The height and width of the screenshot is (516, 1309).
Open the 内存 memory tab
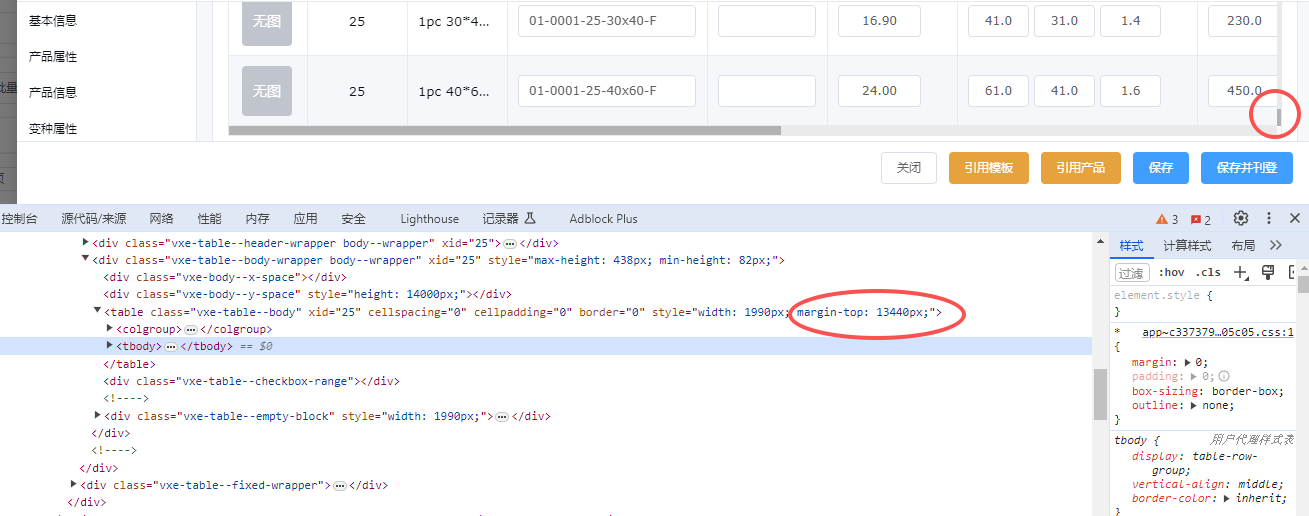point(257,219)
